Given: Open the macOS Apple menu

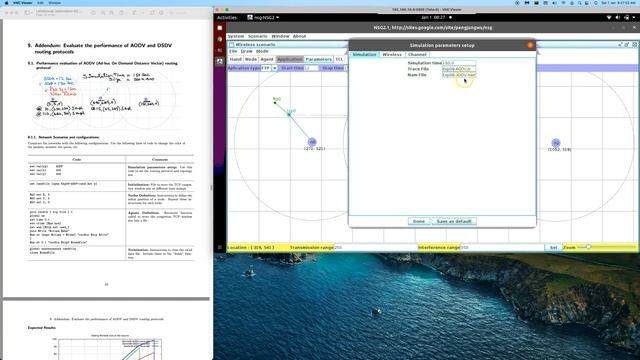Looking at the screenshot, I should coord(6,3).
